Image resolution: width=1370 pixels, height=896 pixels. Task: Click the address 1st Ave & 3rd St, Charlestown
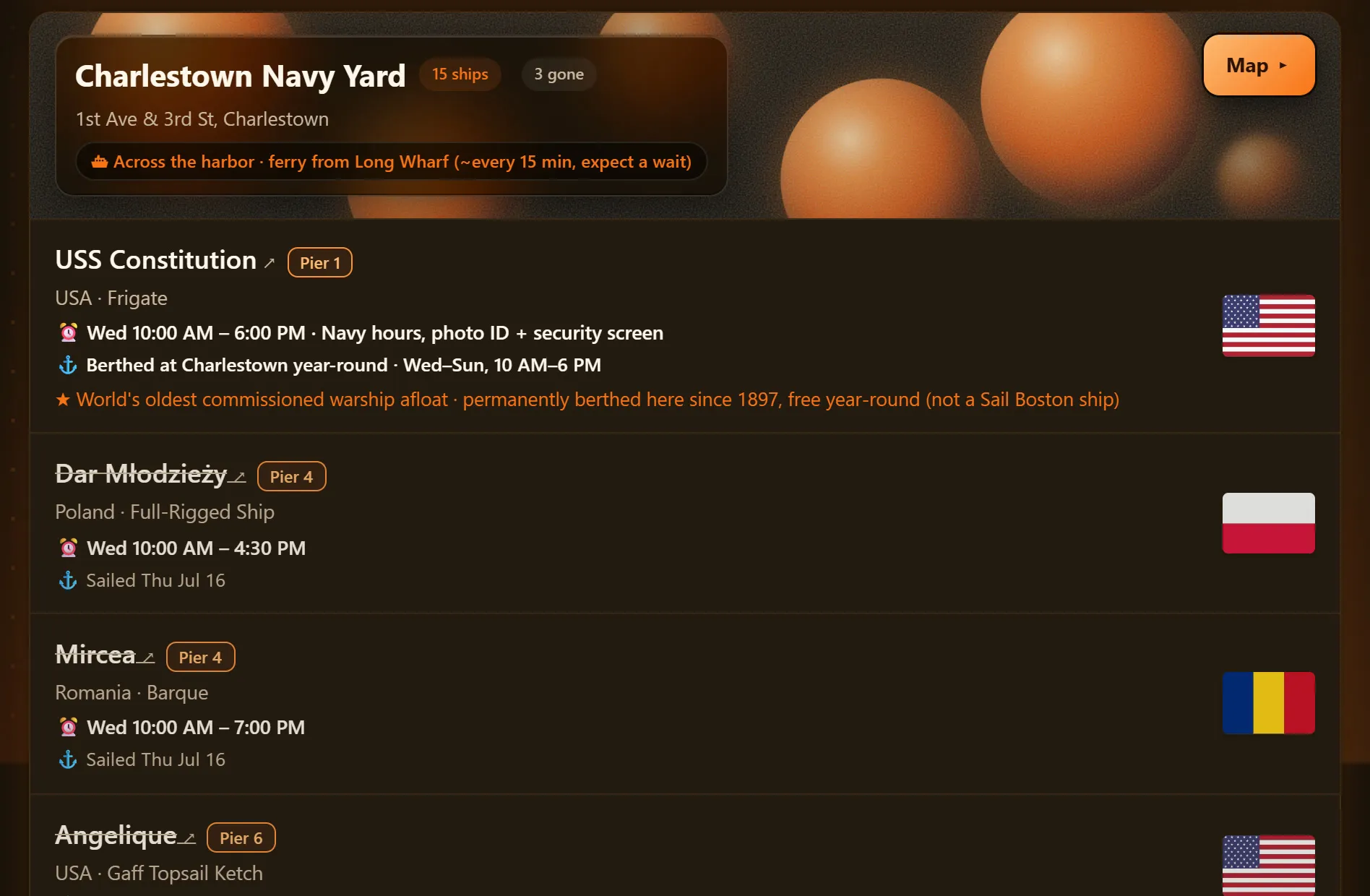(202, 119)
